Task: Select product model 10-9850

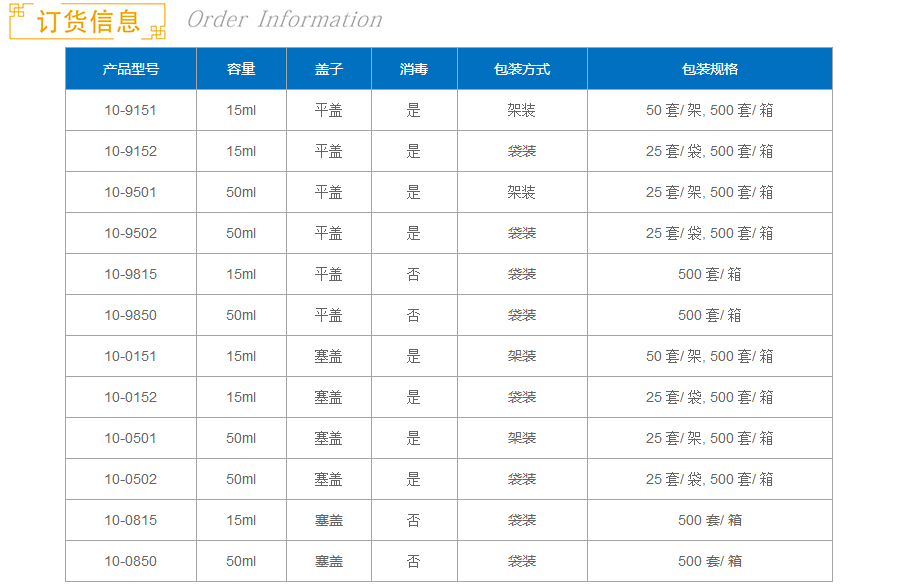Action: 130,315
